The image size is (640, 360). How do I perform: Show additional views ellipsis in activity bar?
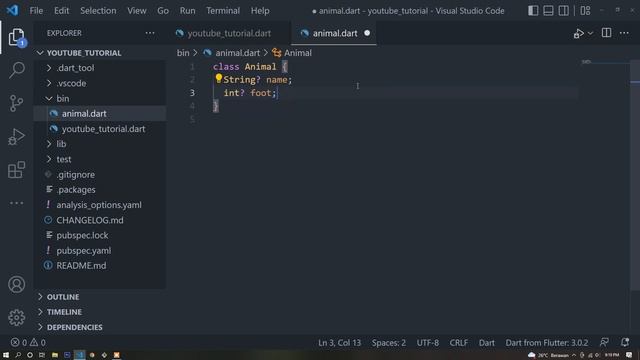(x=16, y=203)
